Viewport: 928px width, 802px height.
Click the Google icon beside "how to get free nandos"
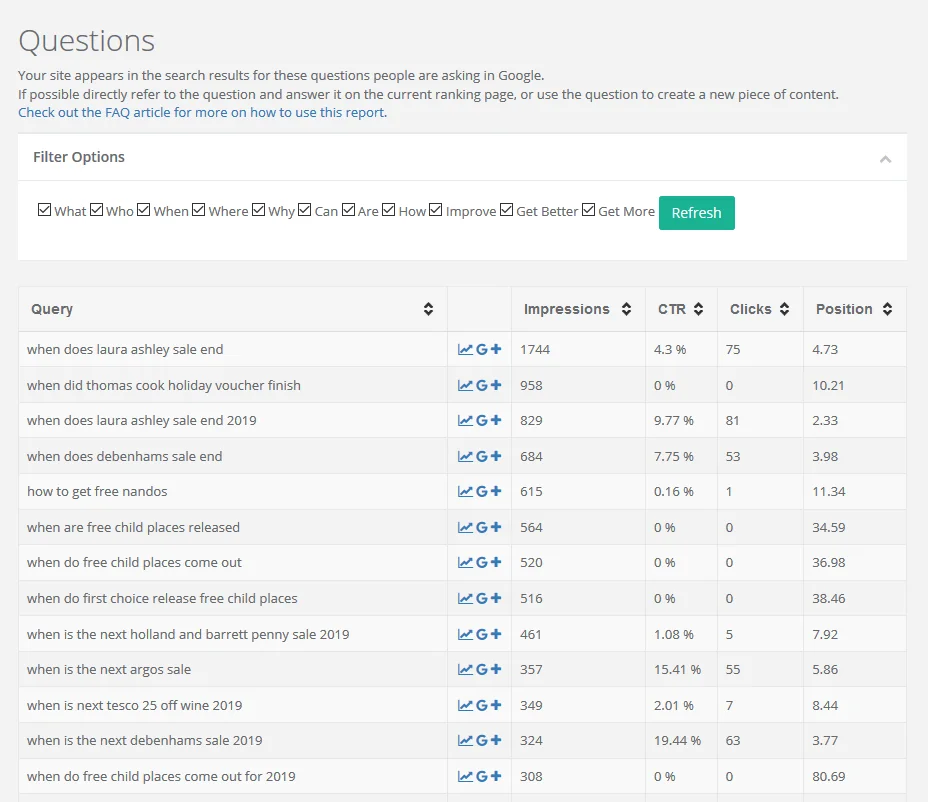pyautogui.click(x=482, y=491)
